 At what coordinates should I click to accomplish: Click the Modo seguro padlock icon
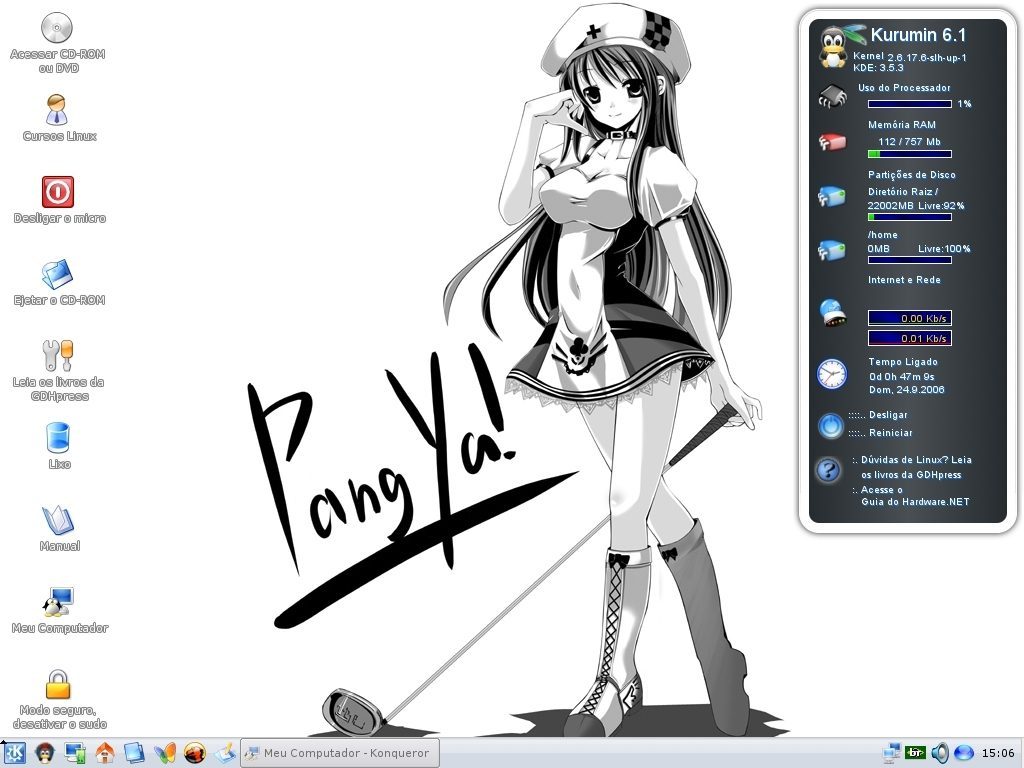pyautogui.click(x=57, y=684)
